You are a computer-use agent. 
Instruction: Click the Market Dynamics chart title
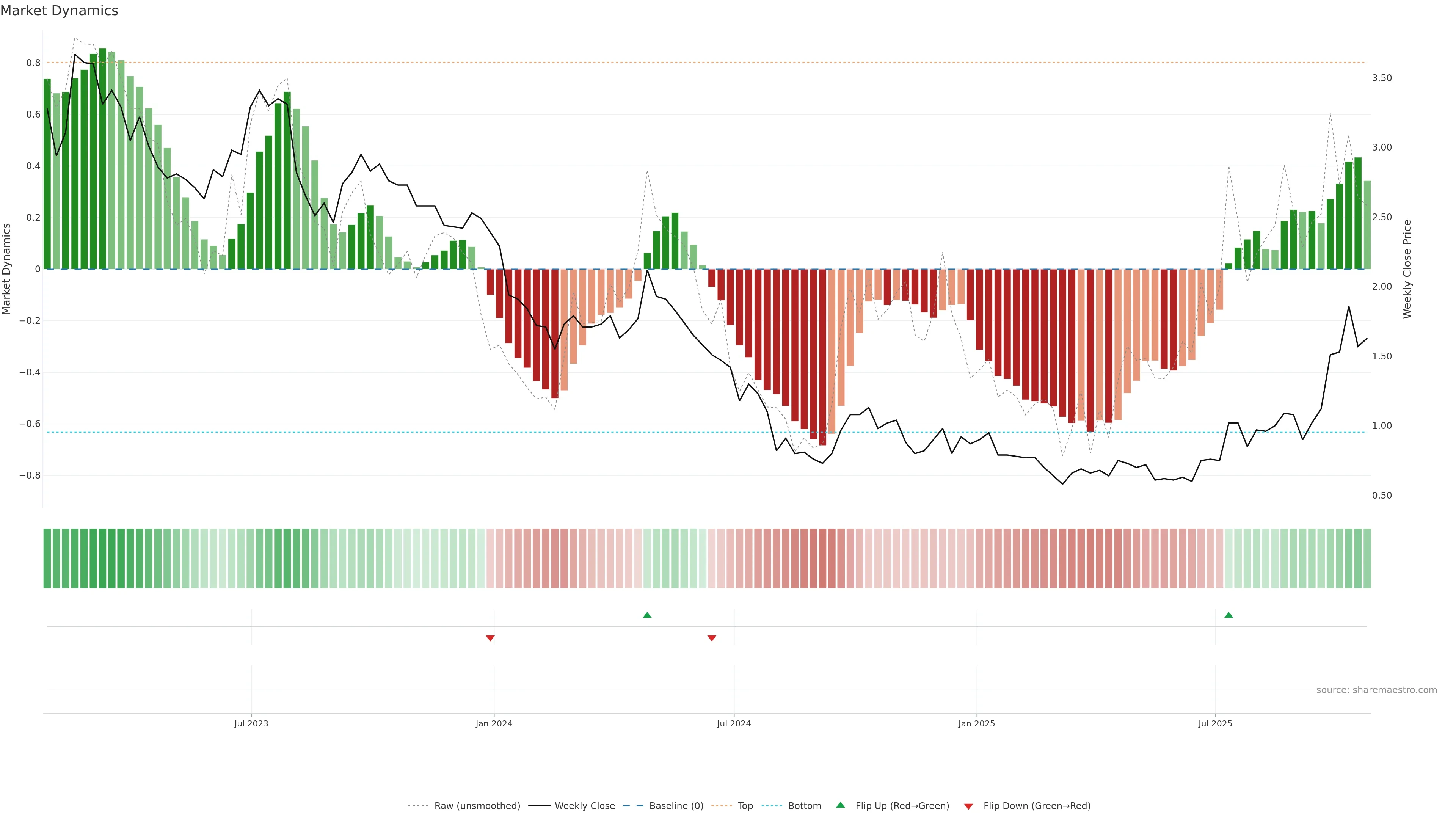(x=60, y=11)
